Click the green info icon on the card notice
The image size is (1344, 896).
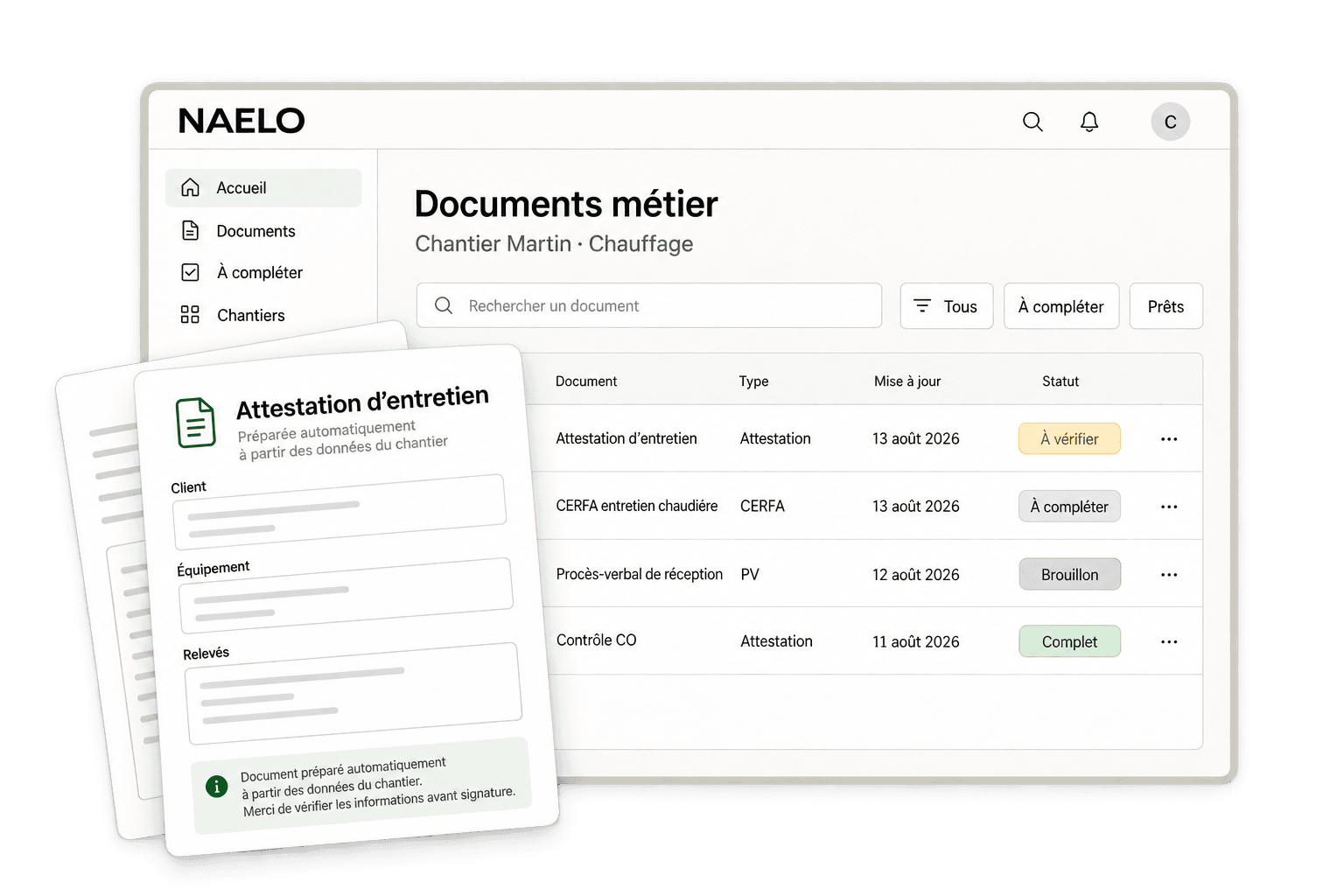tap(217, 787)
